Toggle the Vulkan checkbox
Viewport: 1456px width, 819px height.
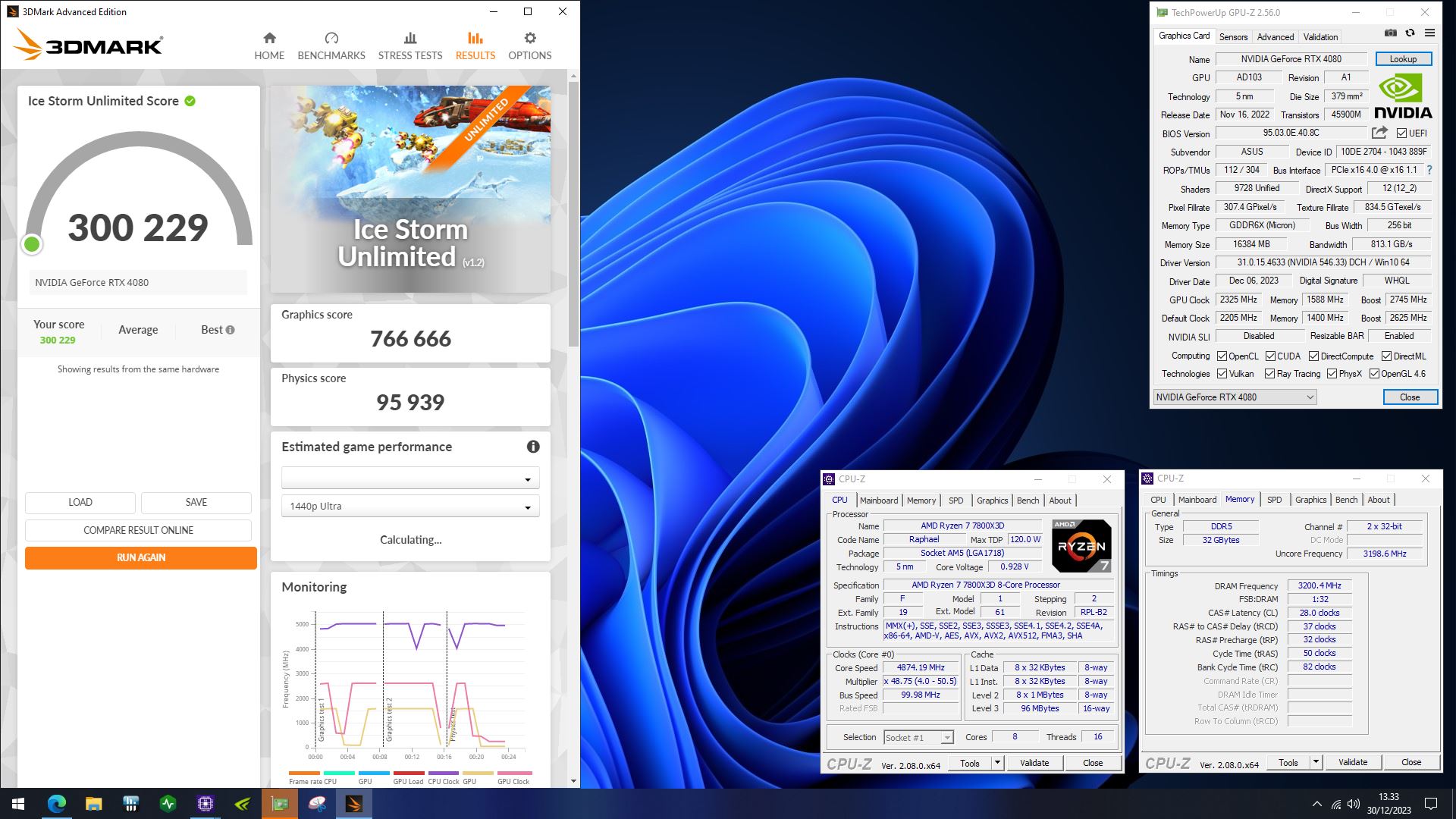coord(1222,374)
